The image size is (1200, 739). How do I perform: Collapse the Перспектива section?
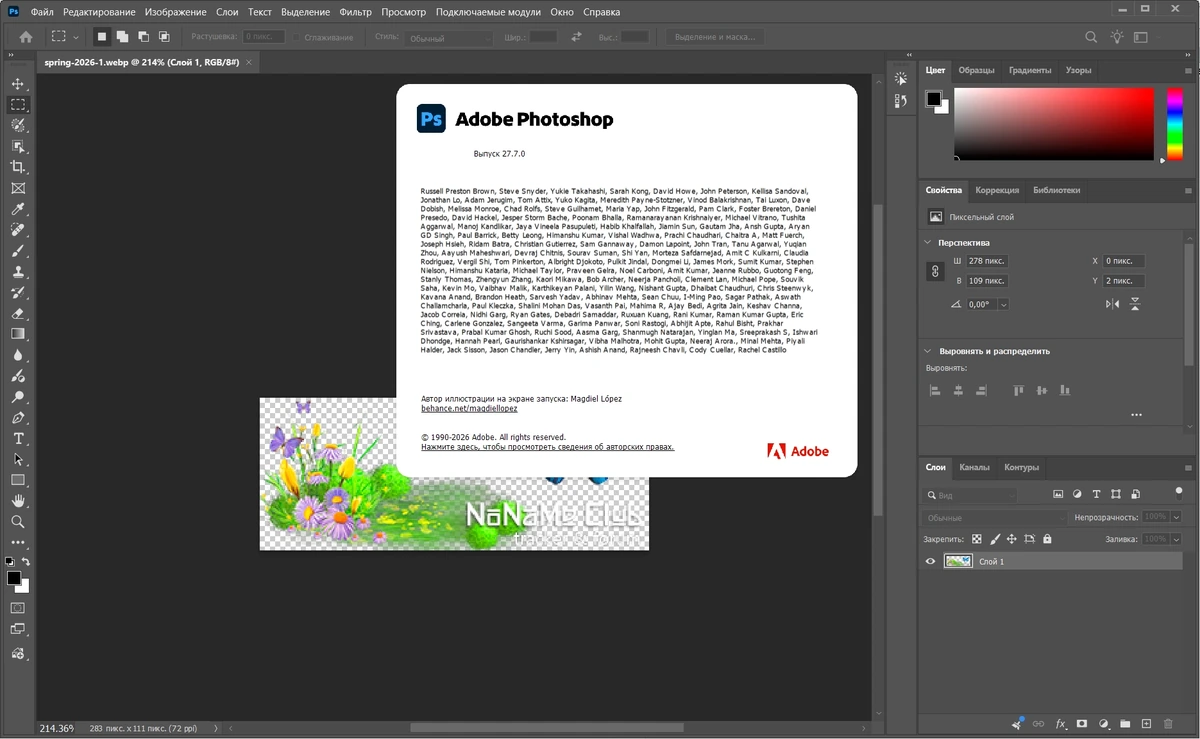coord(928,242)
